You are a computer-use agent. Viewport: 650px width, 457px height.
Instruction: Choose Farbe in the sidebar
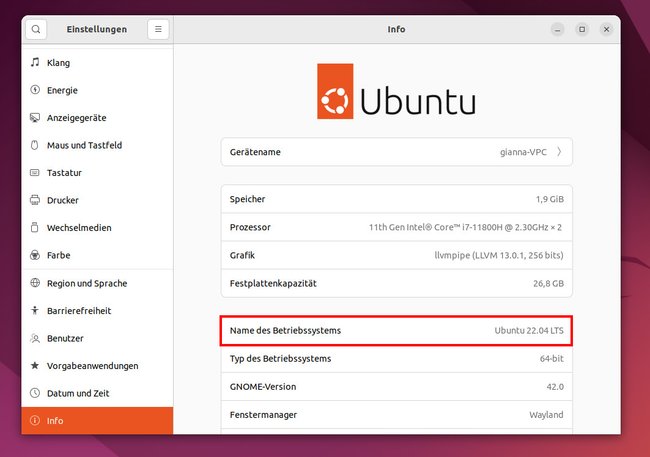point(97,255)
